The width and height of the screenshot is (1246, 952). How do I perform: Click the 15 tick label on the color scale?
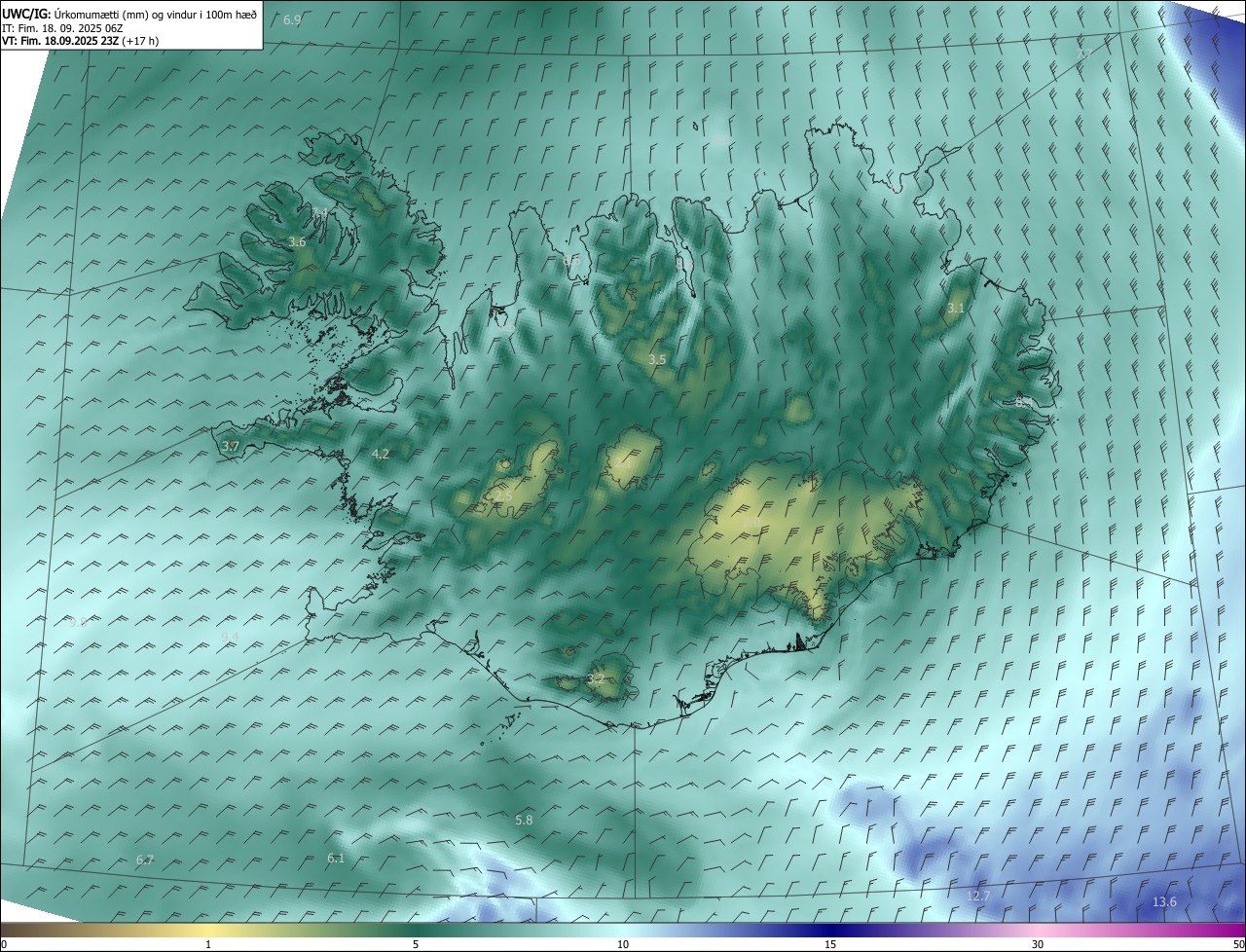click(x=830, y=945)
